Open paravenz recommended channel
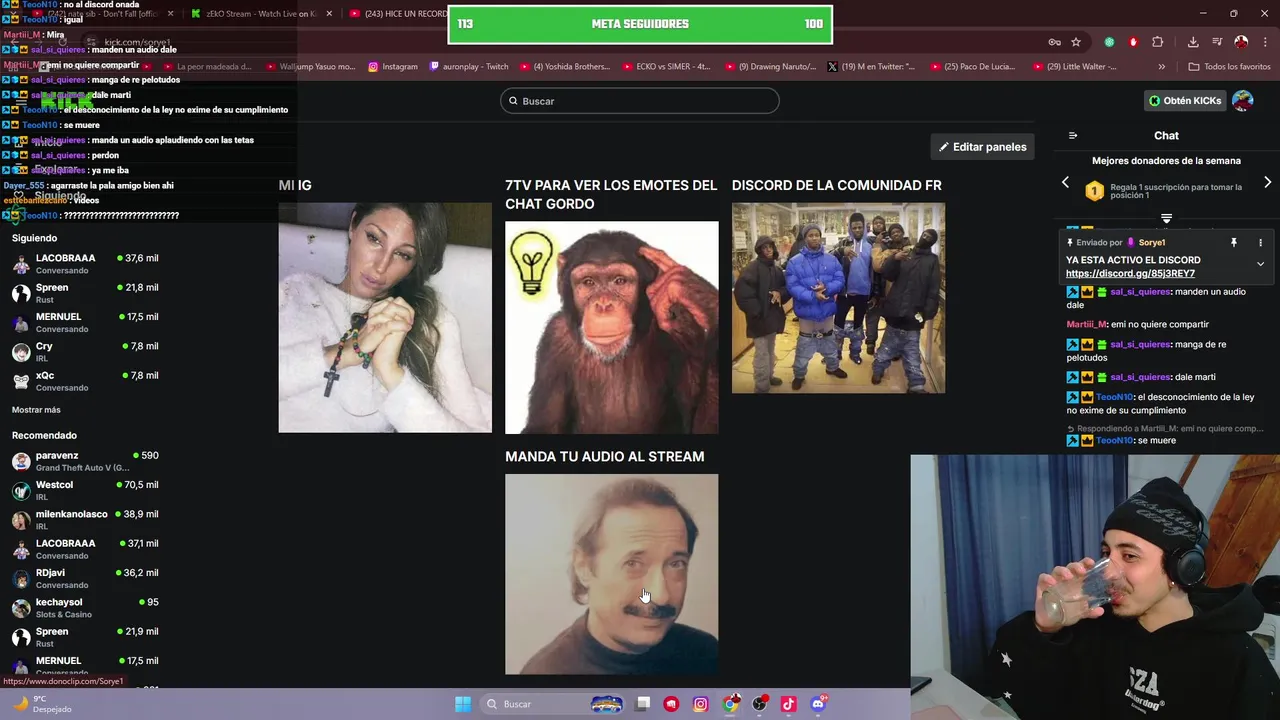 click(85, 461)
